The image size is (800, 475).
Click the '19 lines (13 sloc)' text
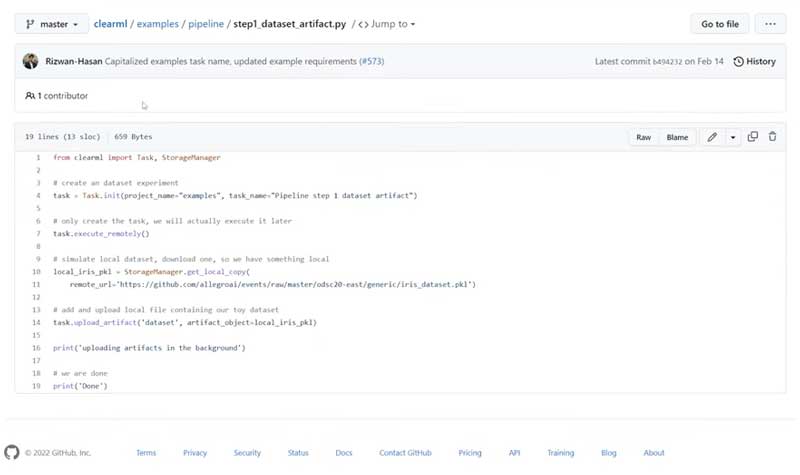(63, 137)
